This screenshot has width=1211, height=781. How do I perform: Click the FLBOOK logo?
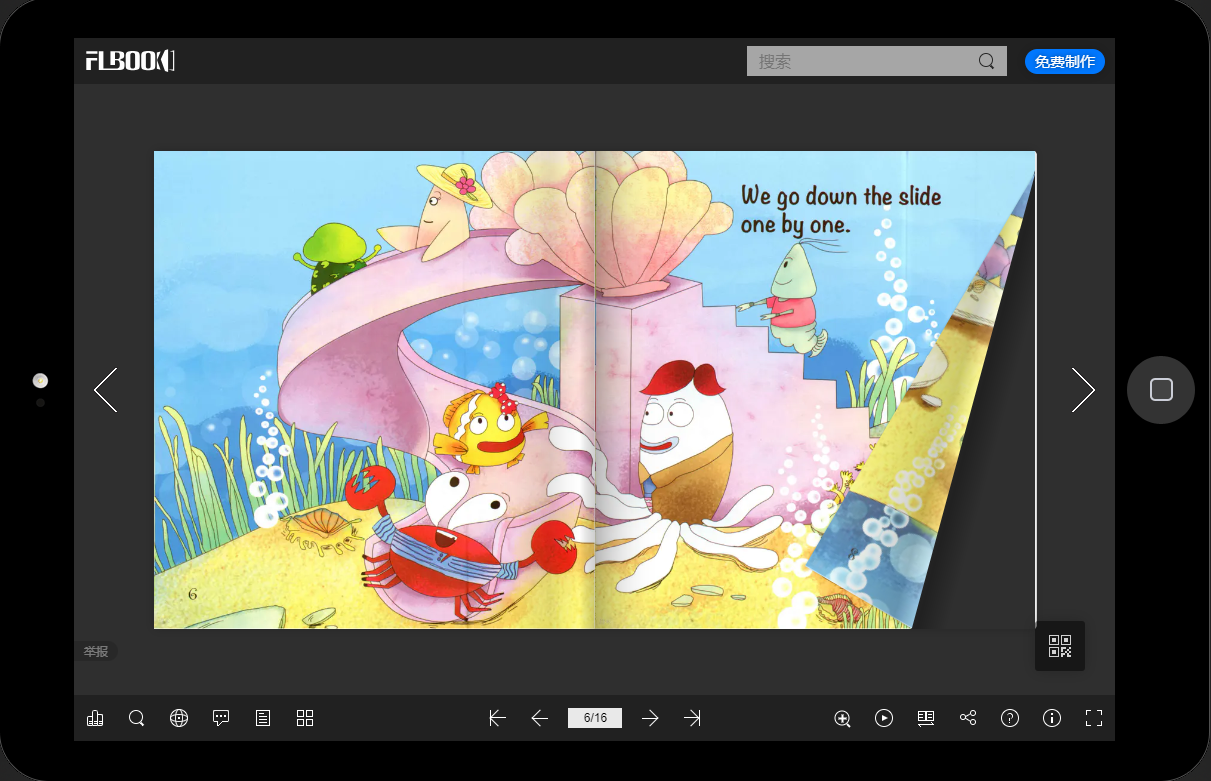[x=130, y=61]
